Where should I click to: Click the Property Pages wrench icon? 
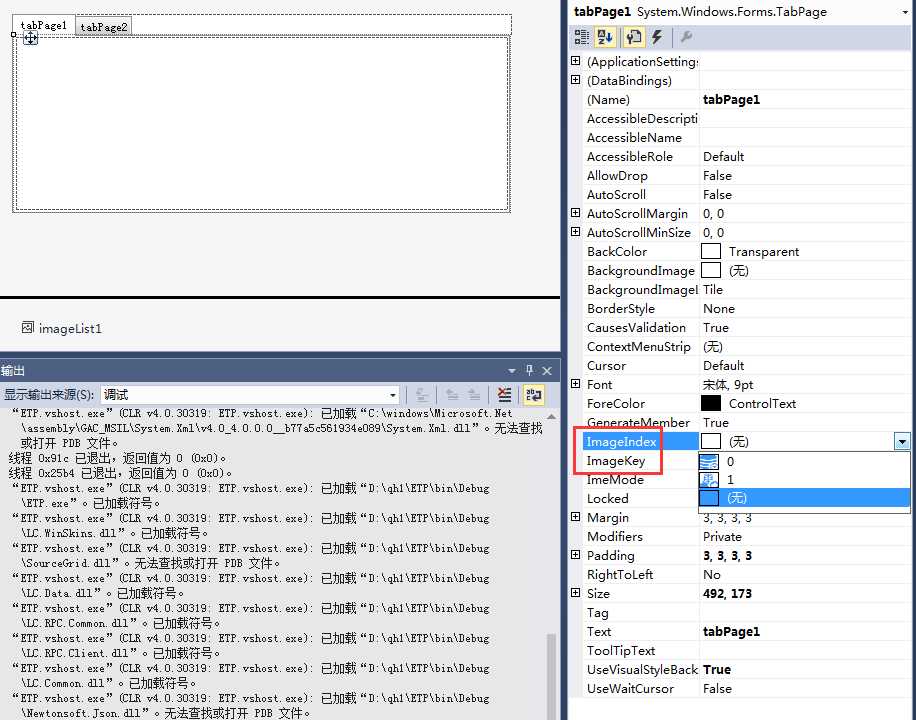pyautogui.click(x=686, y=37)
